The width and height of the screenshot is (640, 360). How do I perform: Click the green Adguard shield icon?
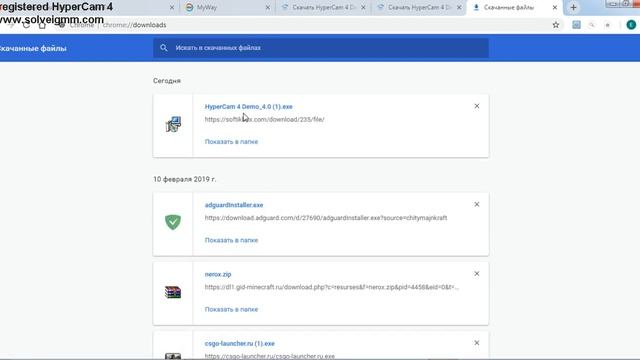coord(173,222)
